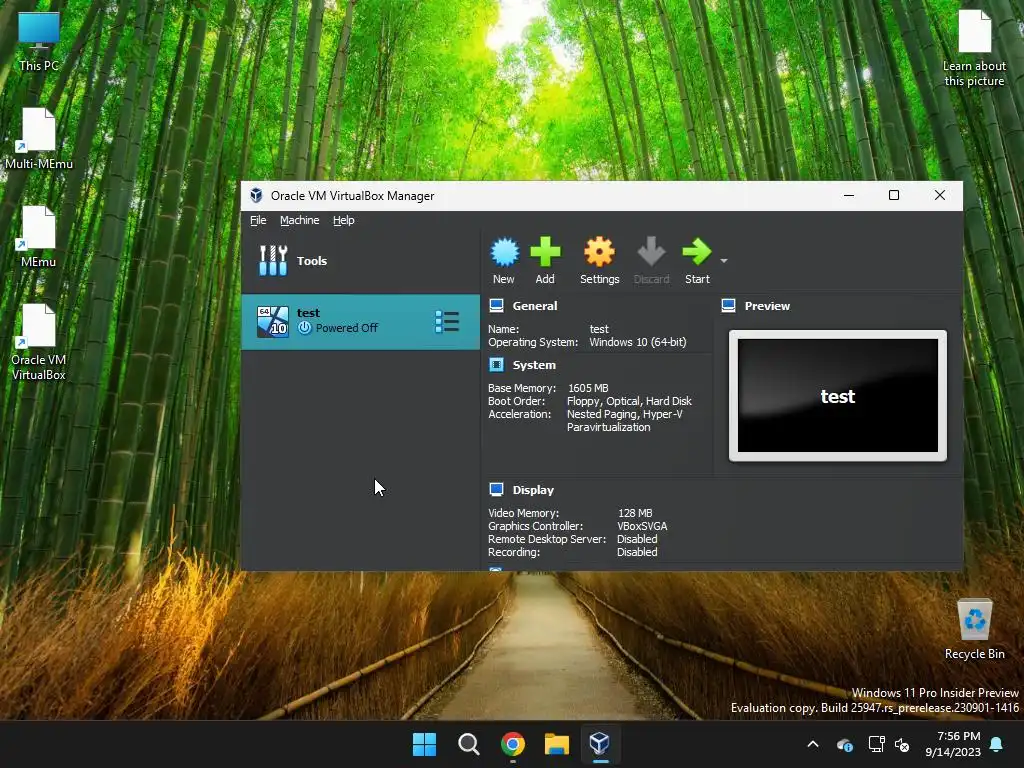Click the Graphics Controller value VBoxSVGA
1024x768 pixels.
coord(642,526)
